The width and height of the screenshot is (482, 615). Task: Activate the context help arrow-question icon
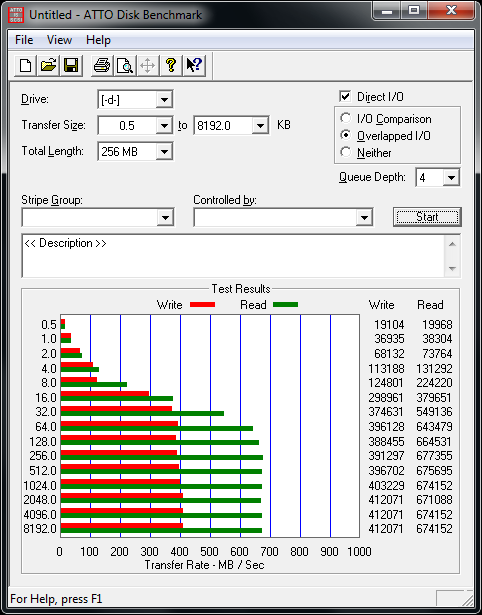tap(194, 66)
